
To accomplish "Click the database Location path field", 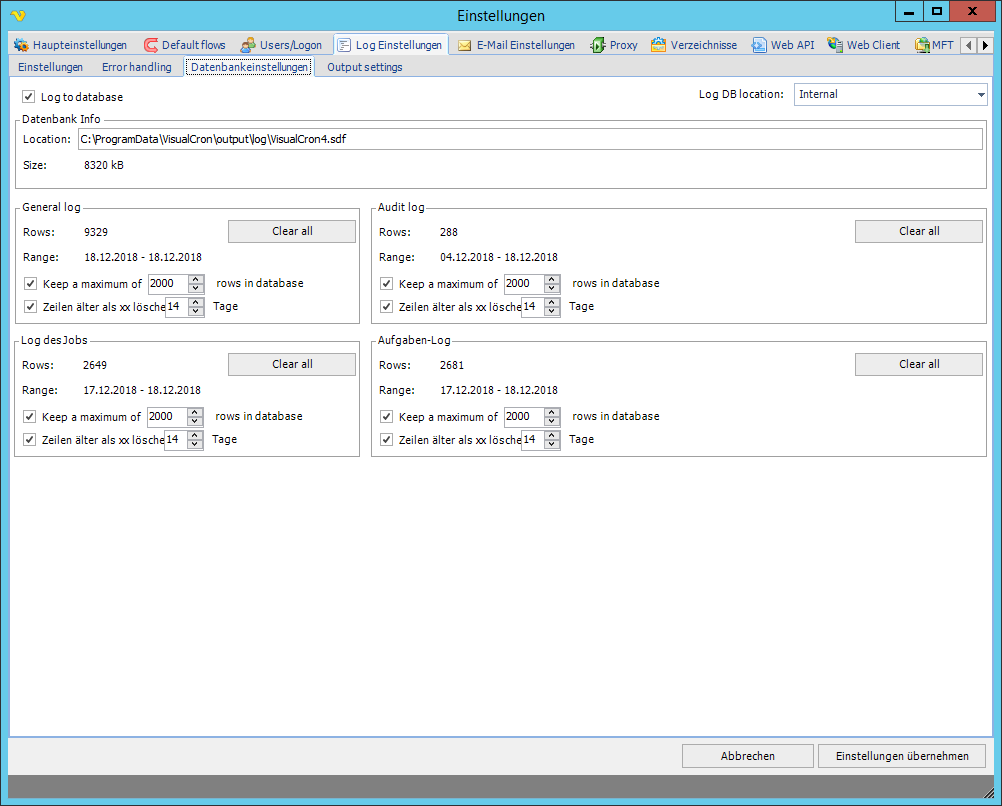I will point(530,139).
